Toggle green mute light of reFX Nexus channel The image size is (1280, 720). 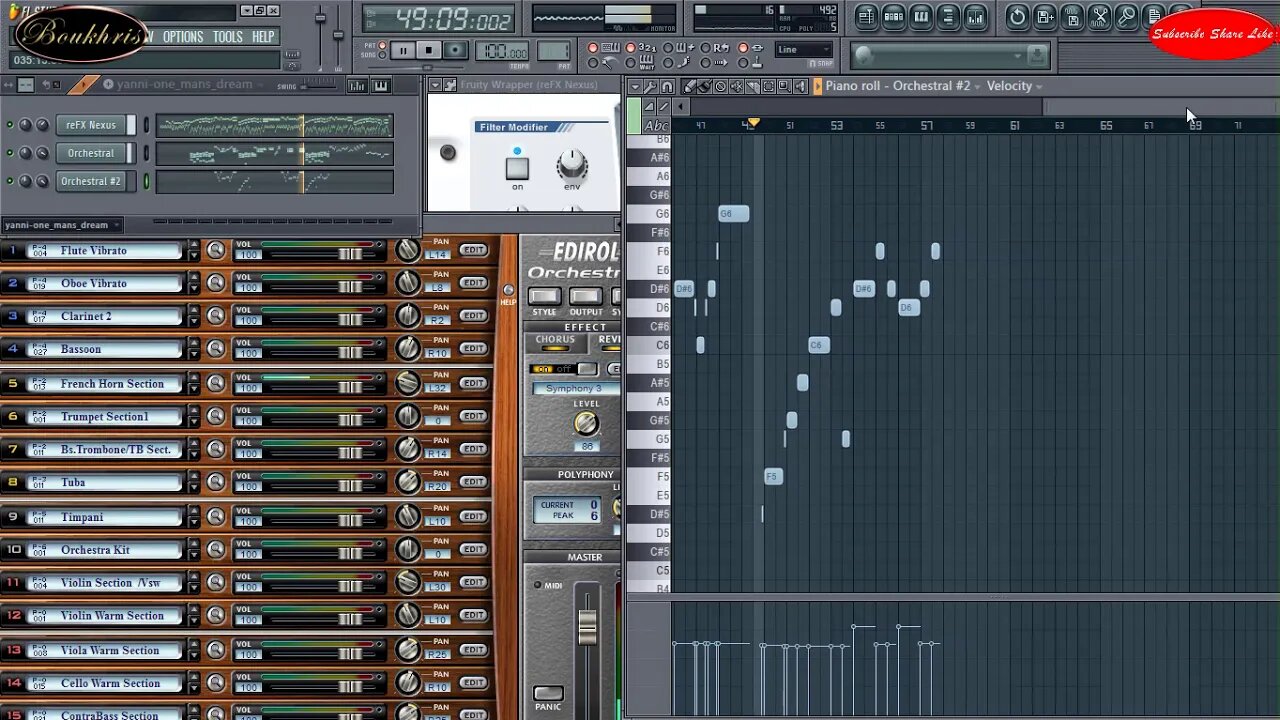click(10, 125)
